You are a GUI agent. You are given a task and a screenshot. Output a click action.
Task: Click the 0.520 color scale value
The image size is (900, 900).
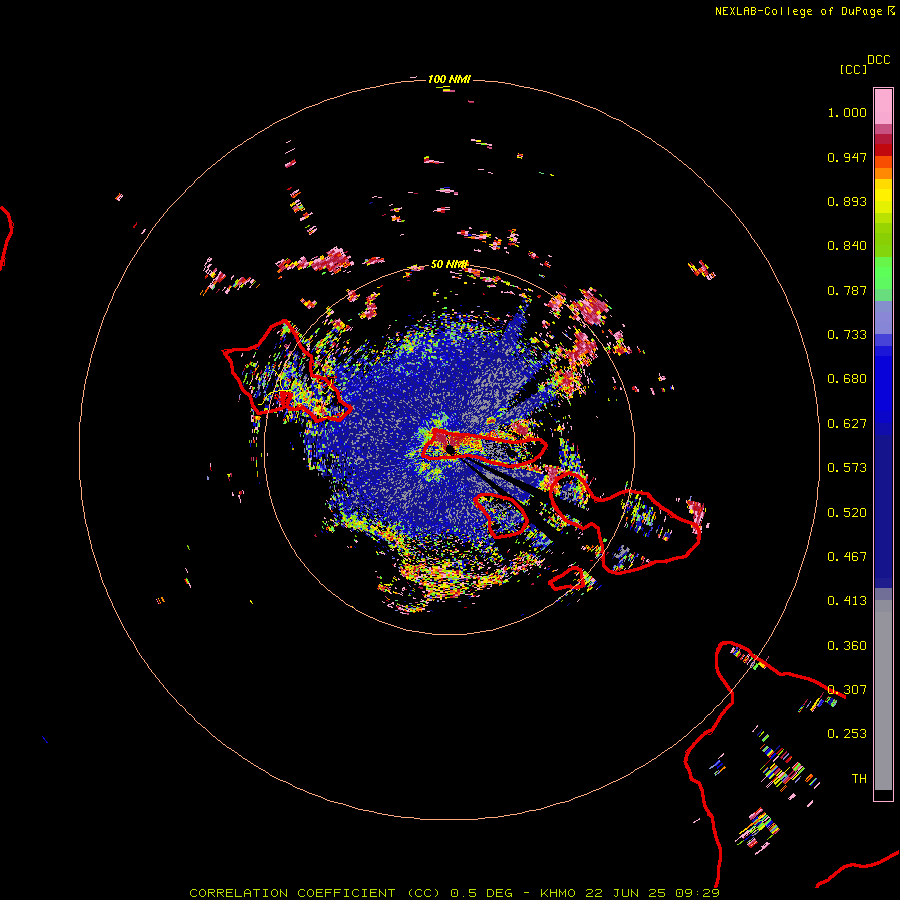[847, 513]
